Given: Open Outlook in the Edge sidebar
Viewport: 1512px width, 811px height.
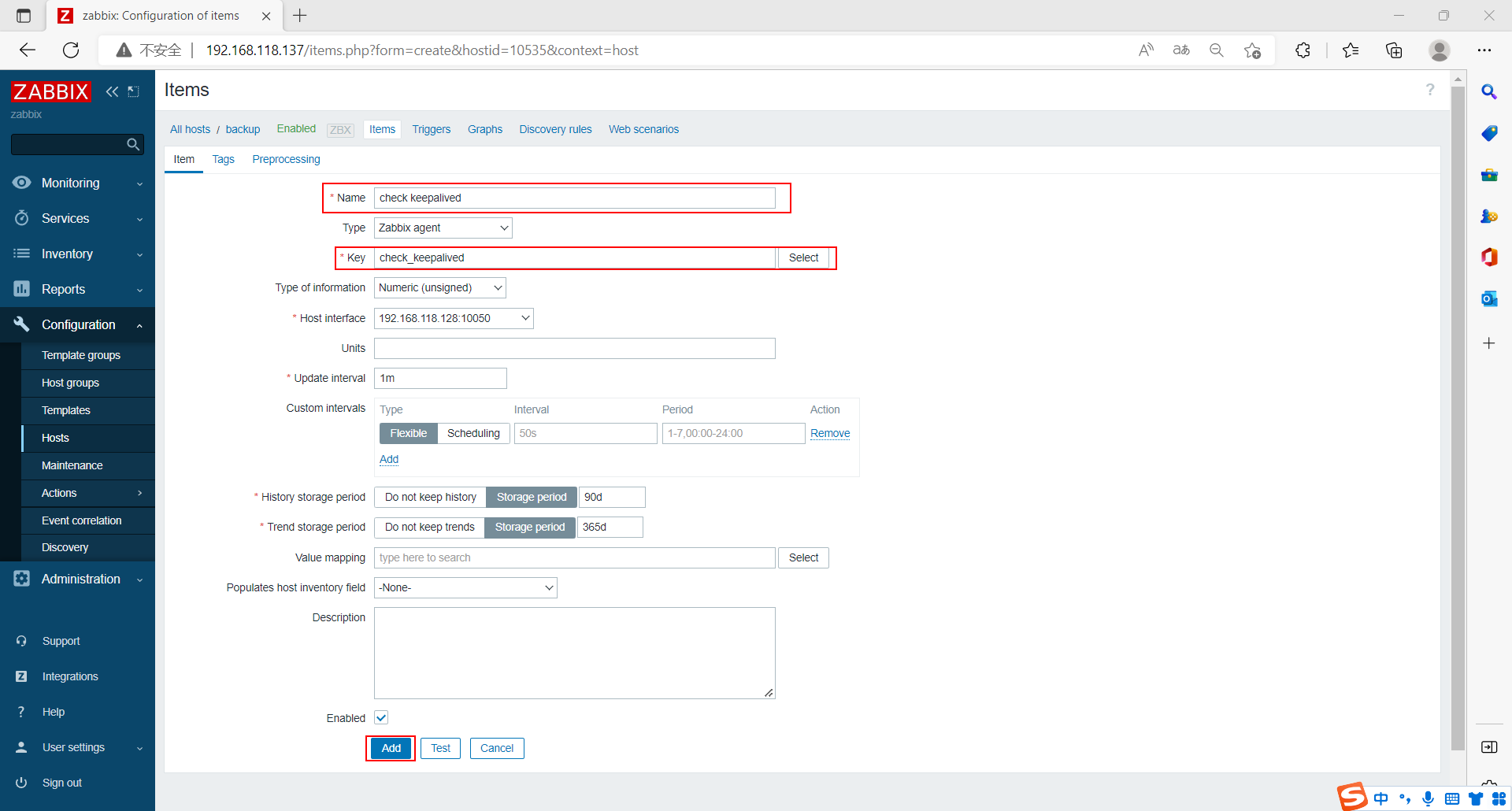Looking at the screenshot, I should click(x=1488, y=298).
